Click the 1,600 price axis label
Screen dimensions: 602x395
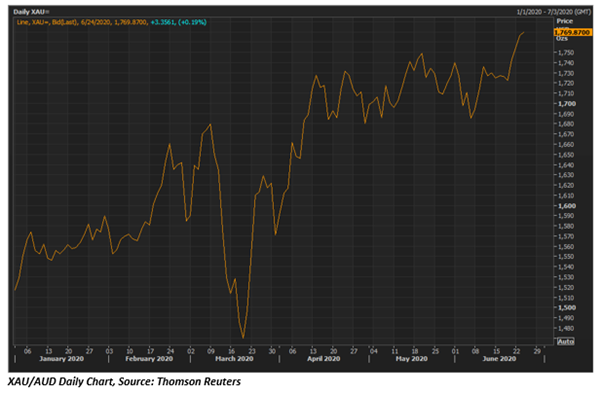567,206
